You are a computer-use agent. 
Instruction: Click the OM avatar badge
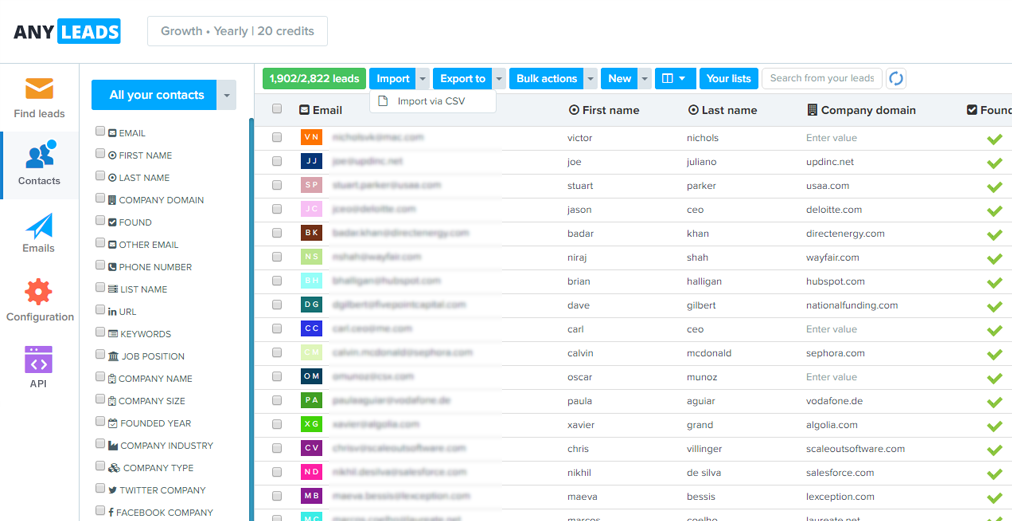[311, 376]
